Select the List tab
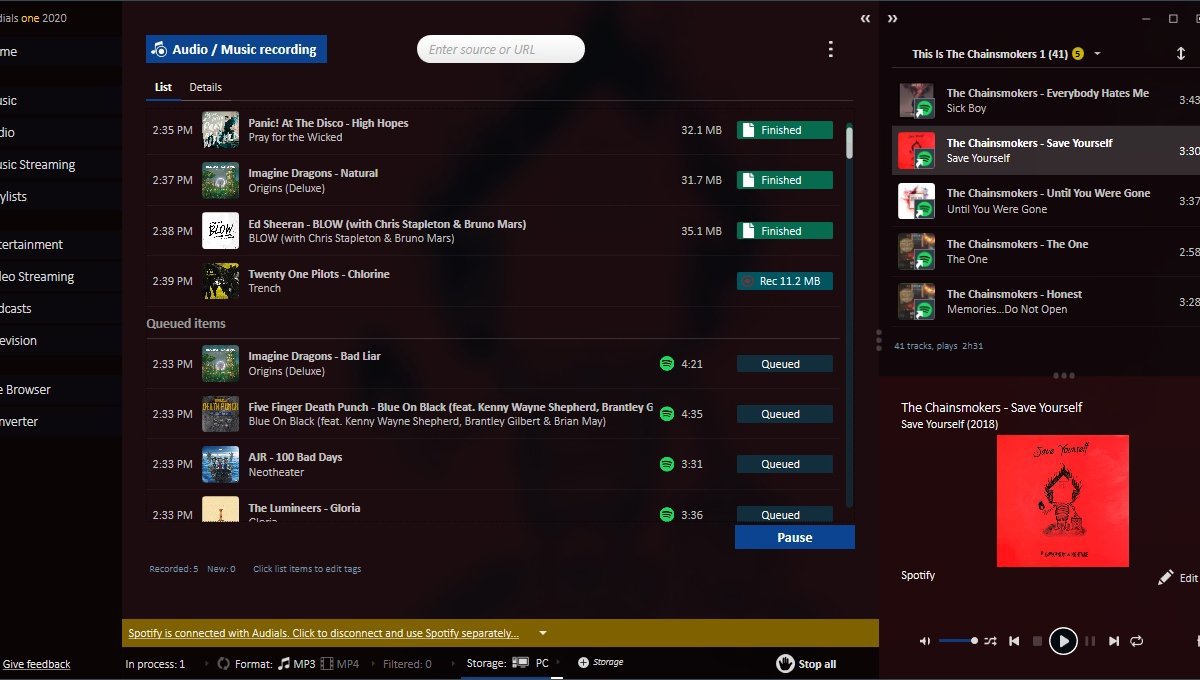1200x680 pixels. (x=163, y=87)
